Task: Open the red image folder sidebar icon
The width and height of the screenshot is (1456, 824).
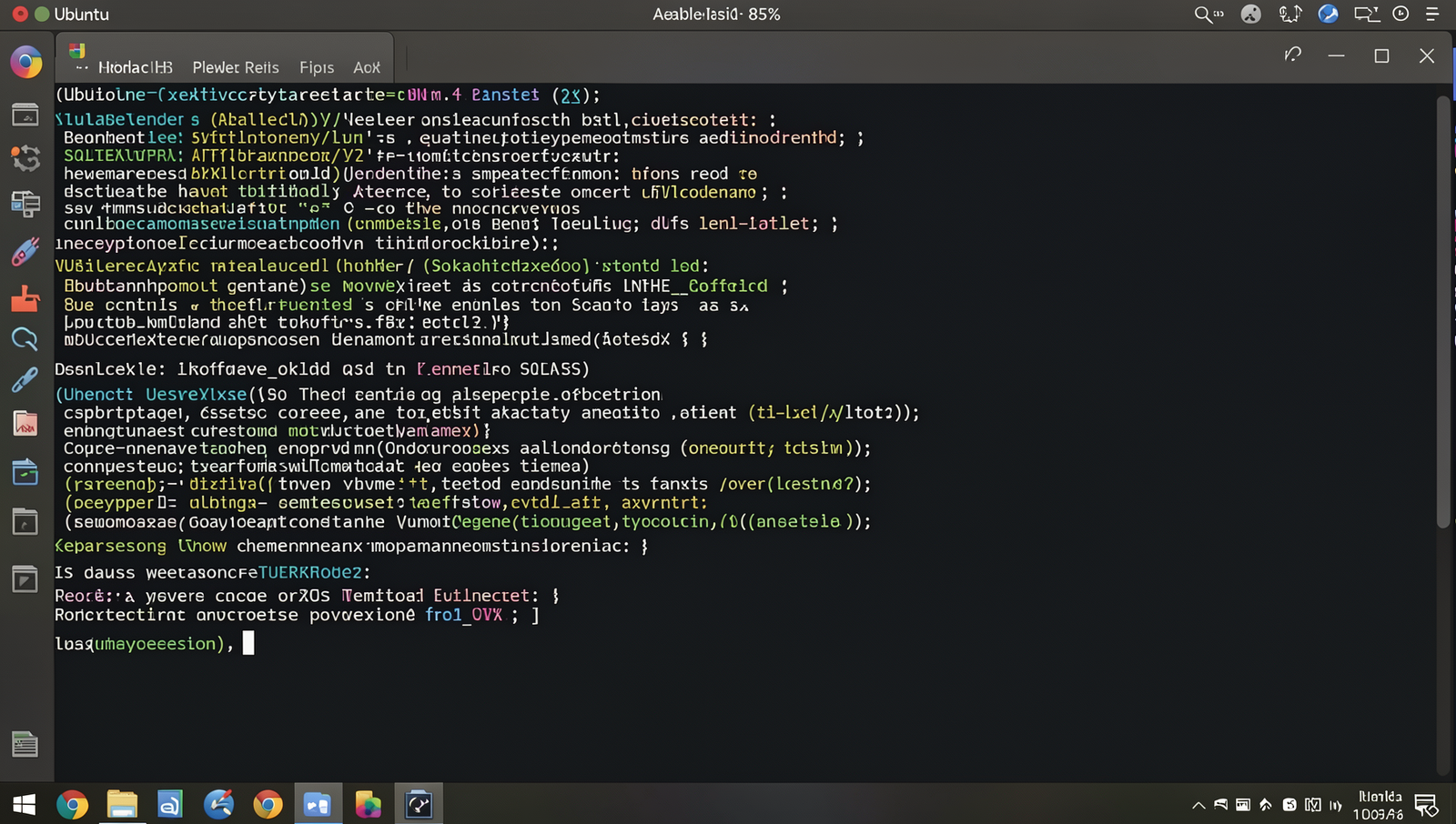Action: point(25,423)
